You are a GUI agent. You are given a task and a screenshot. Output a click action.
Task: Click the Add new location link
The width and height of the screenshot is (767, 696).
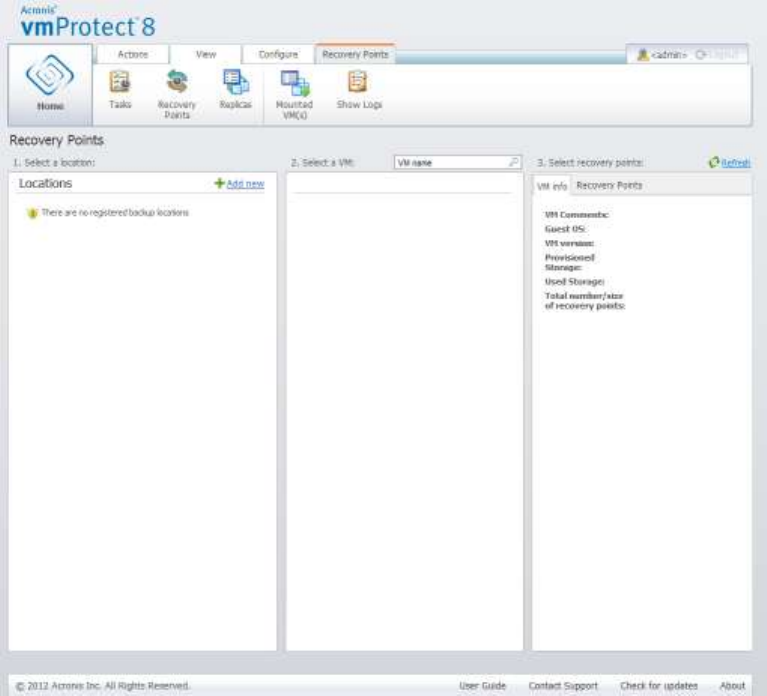coord(245,184)
